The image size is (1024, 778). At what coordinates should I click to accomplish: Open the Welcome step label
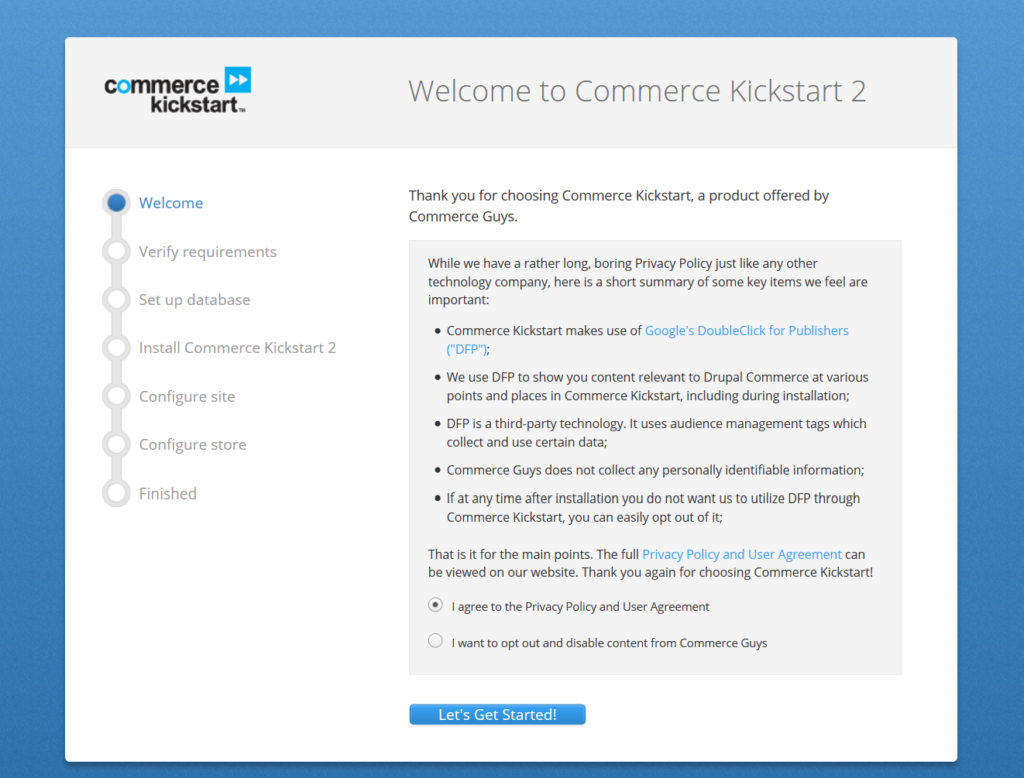pyautogui.click(x=171, y=203)
